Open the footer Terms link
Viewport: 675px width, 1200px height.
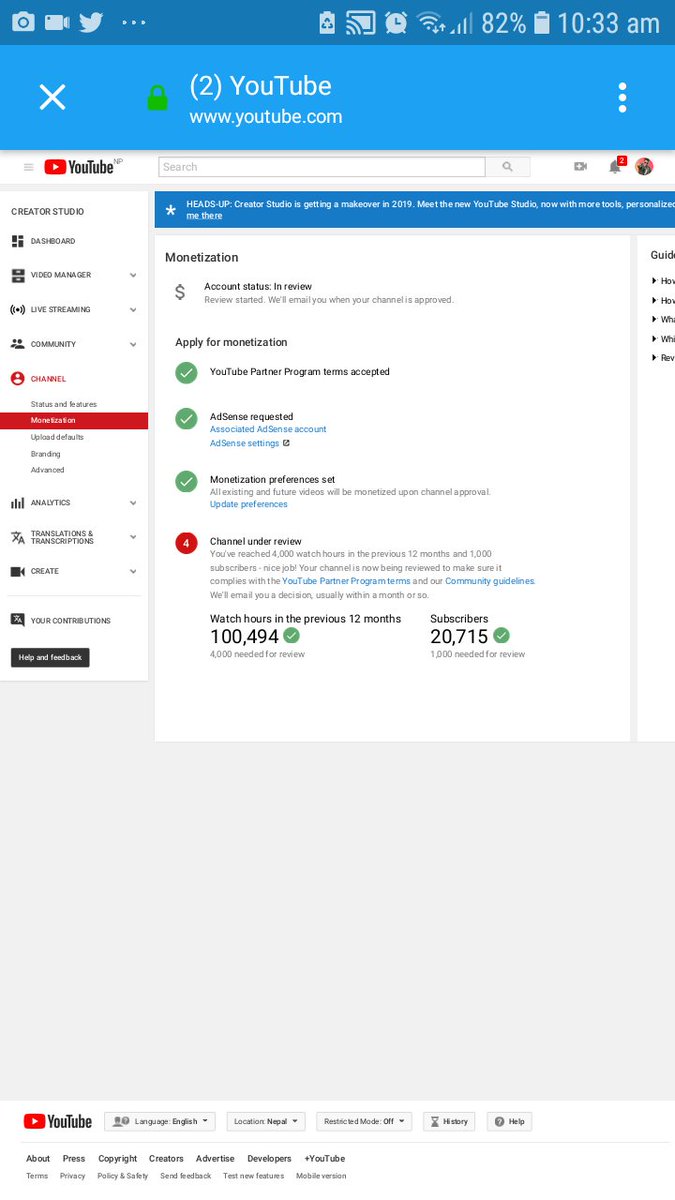(x=37, y=1176)
